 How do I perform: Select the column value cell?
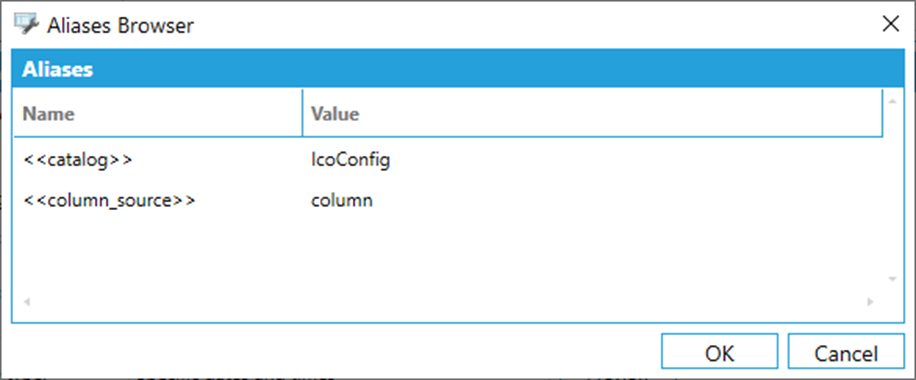click(x=342, y=201)
